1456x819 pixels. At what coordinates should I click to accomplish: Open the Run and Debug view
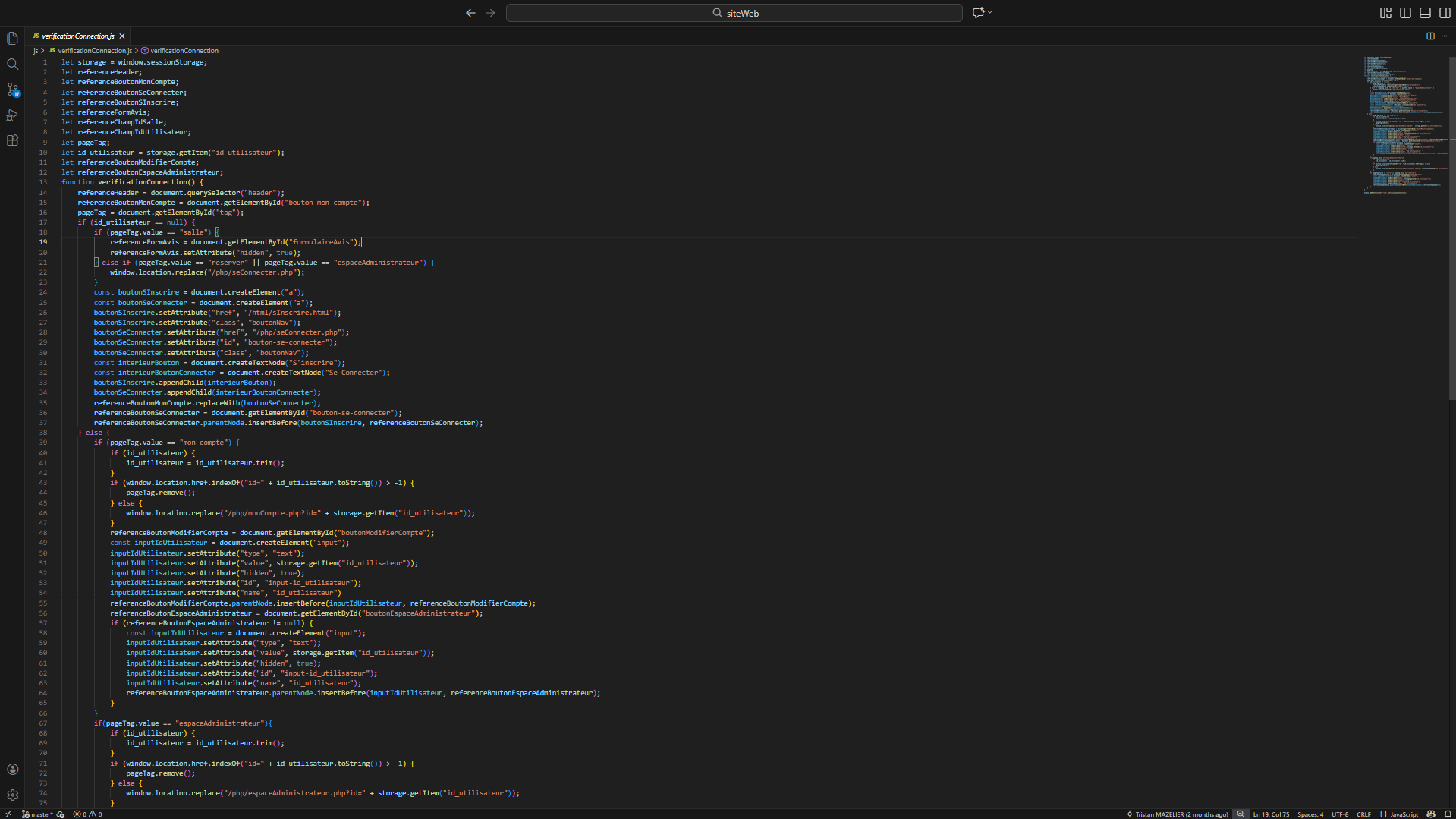coord(12,115)
